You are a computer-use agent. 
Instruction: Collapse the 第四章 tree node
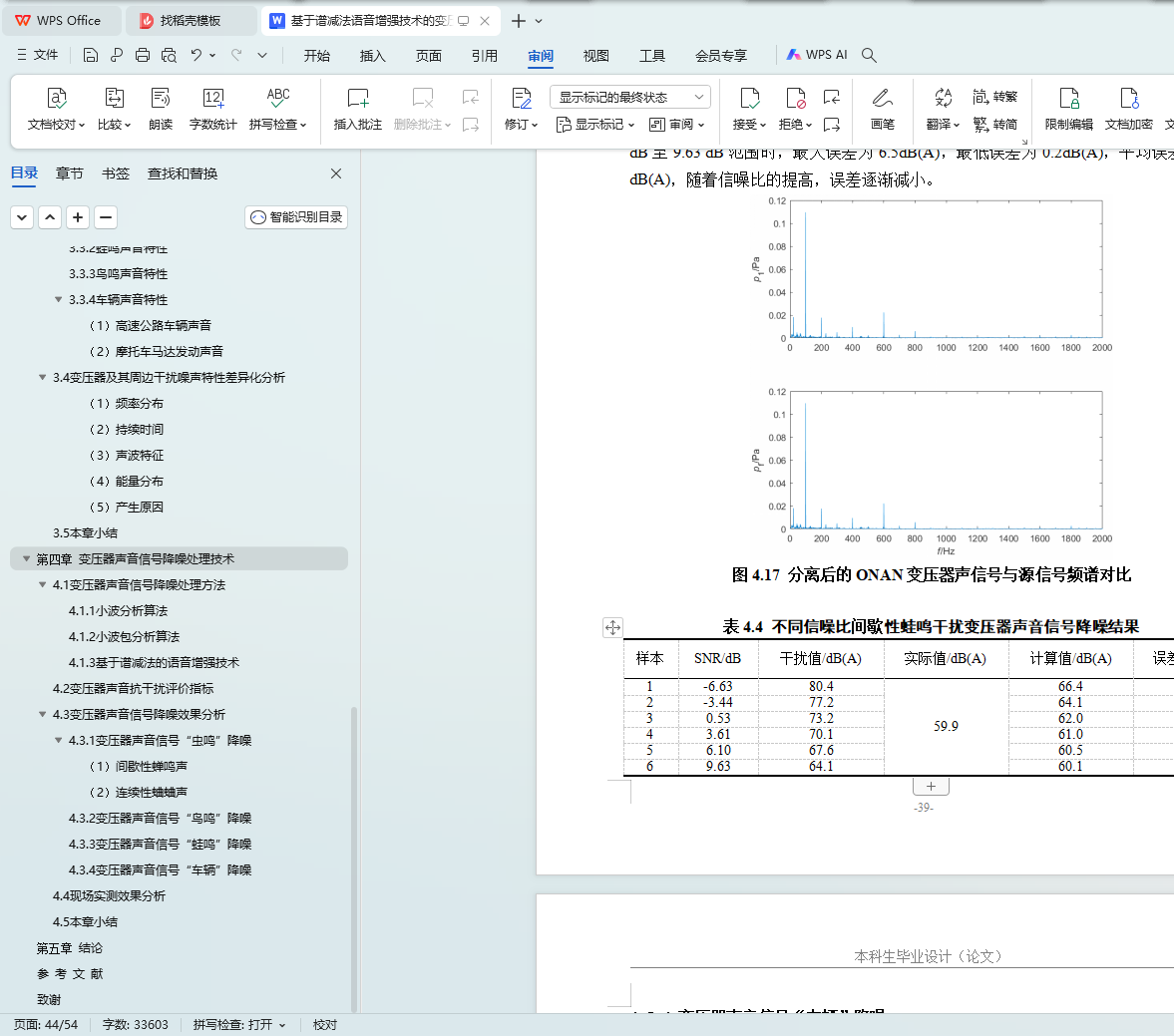click(x=26, y=559)
